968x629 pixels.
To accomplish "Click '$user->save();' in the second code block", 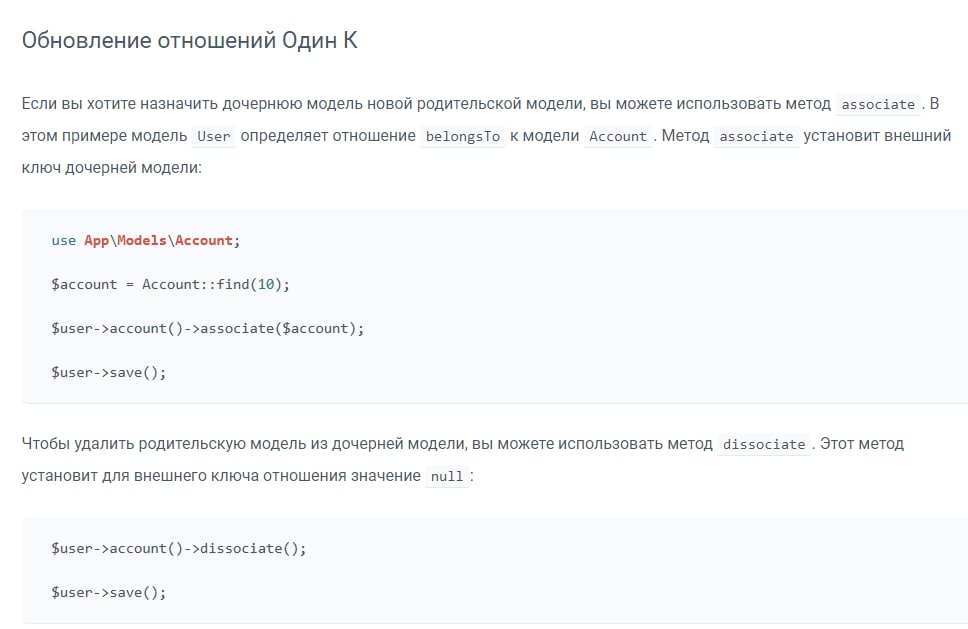I will click(109, 593).
